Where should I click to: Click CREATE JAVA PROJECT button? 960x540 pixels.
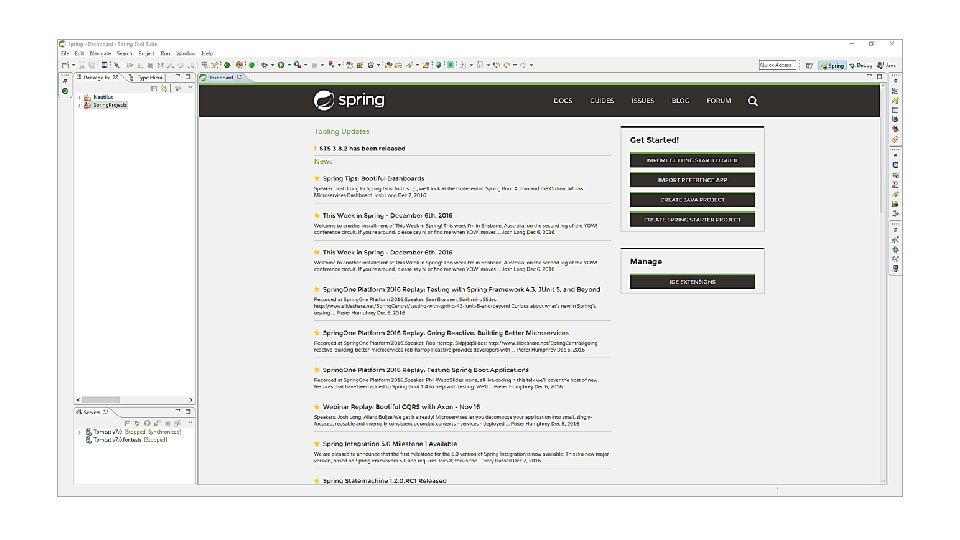[692, 200]
